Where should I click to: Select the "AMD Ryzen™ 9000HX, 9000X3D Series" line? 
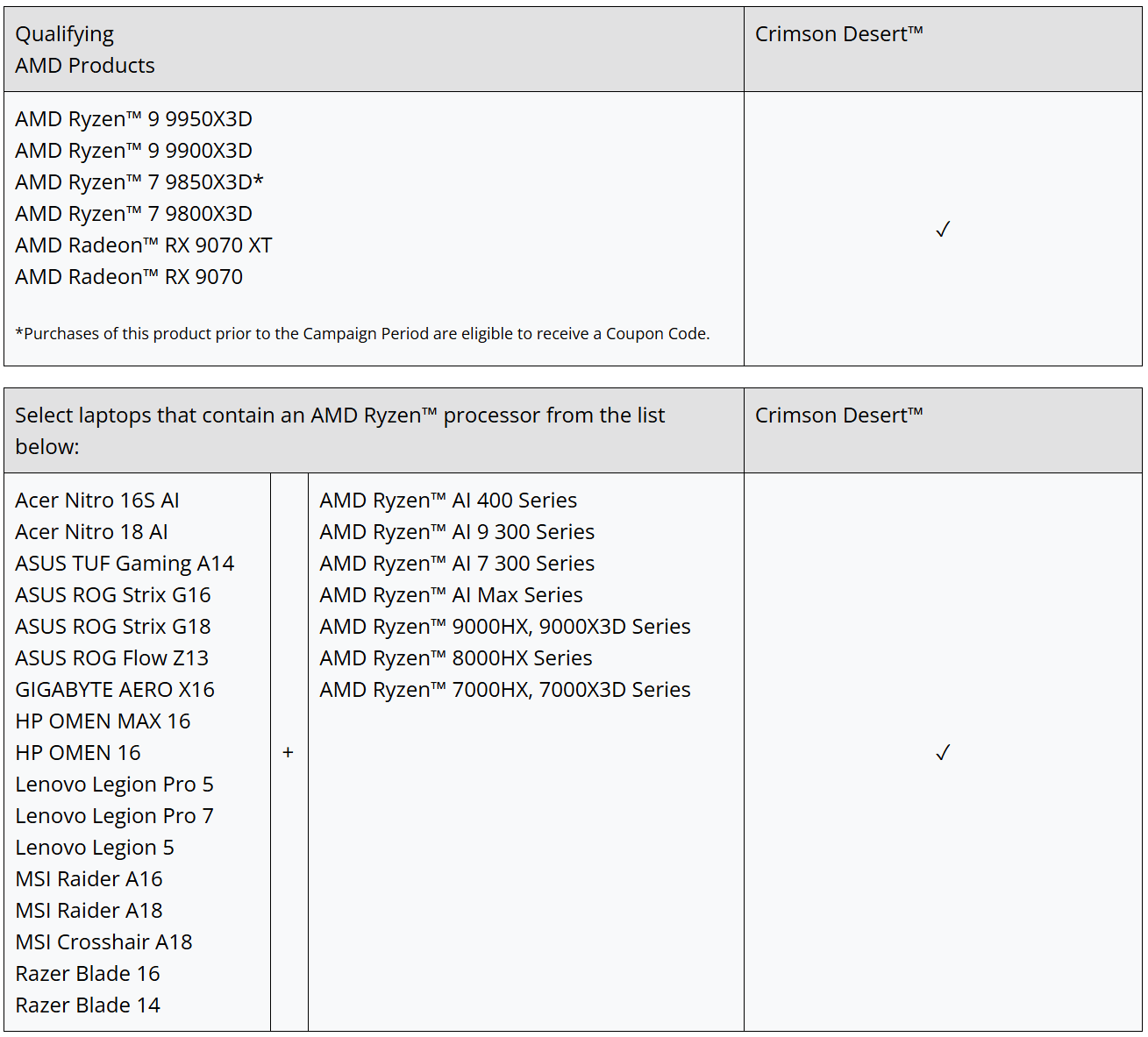505,627
